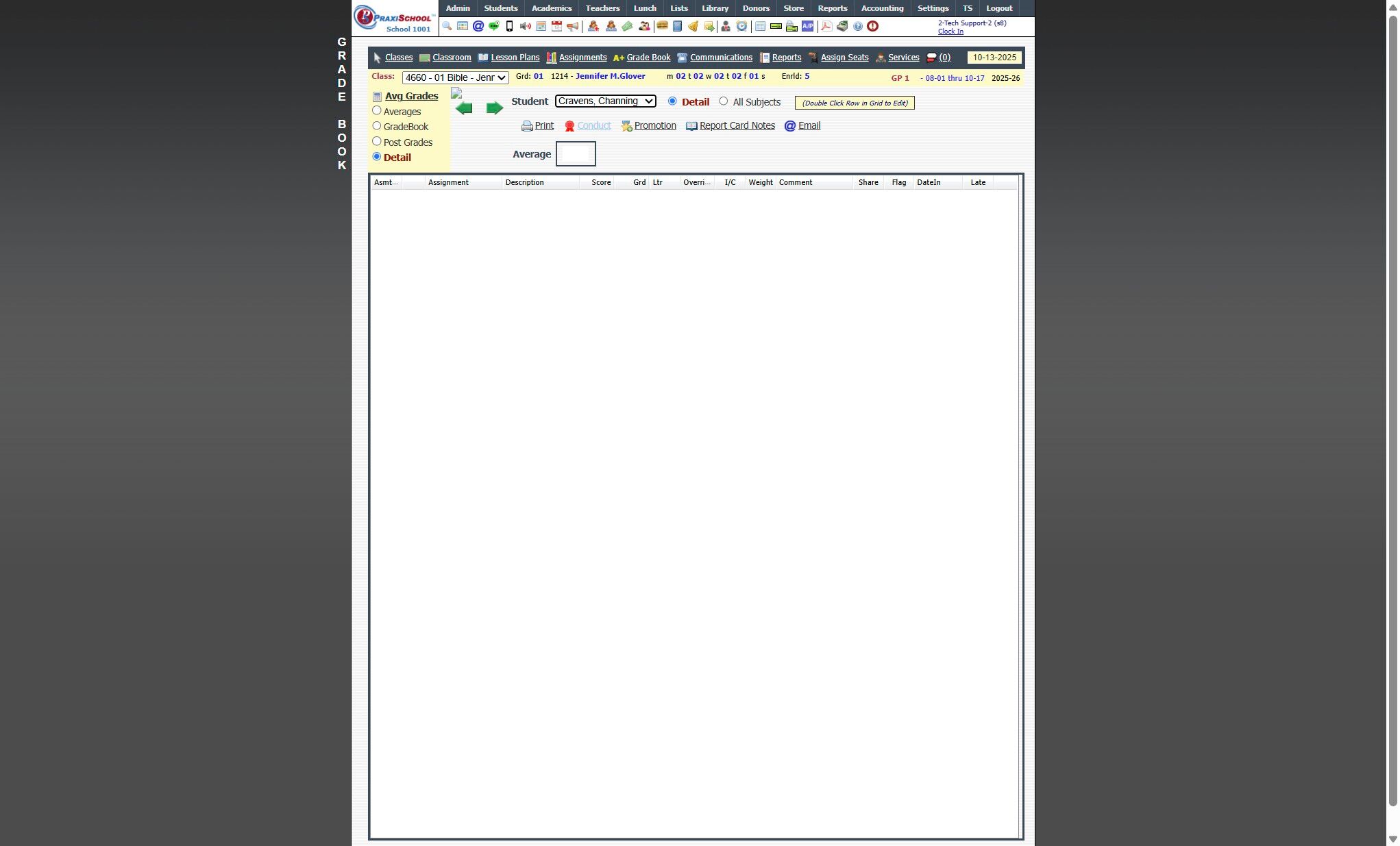This screenshot has height=846, width=1400.
Task: Open the Student dropdown Cravens, Channing
Action: [605, 101]
